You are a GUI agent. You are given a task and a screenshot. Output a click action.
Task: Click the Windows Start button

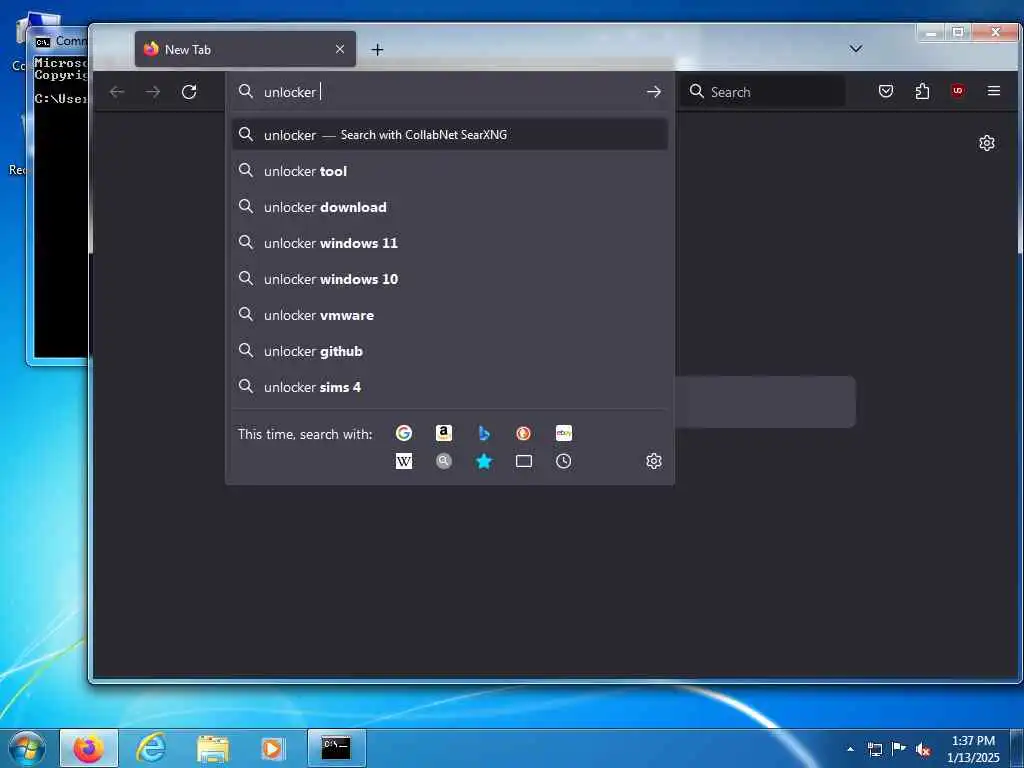click(x=27, y=748)
